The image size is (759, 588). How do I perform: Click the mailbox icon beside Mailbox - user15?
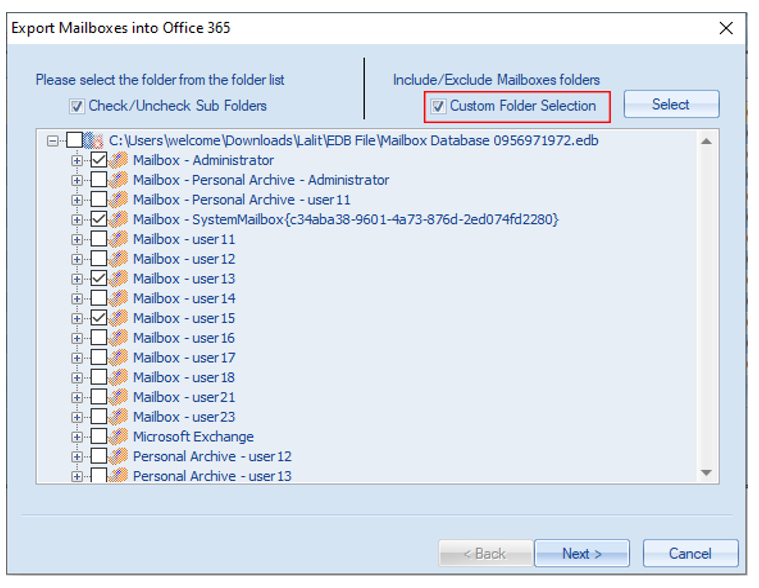click(x=119, y=318)
